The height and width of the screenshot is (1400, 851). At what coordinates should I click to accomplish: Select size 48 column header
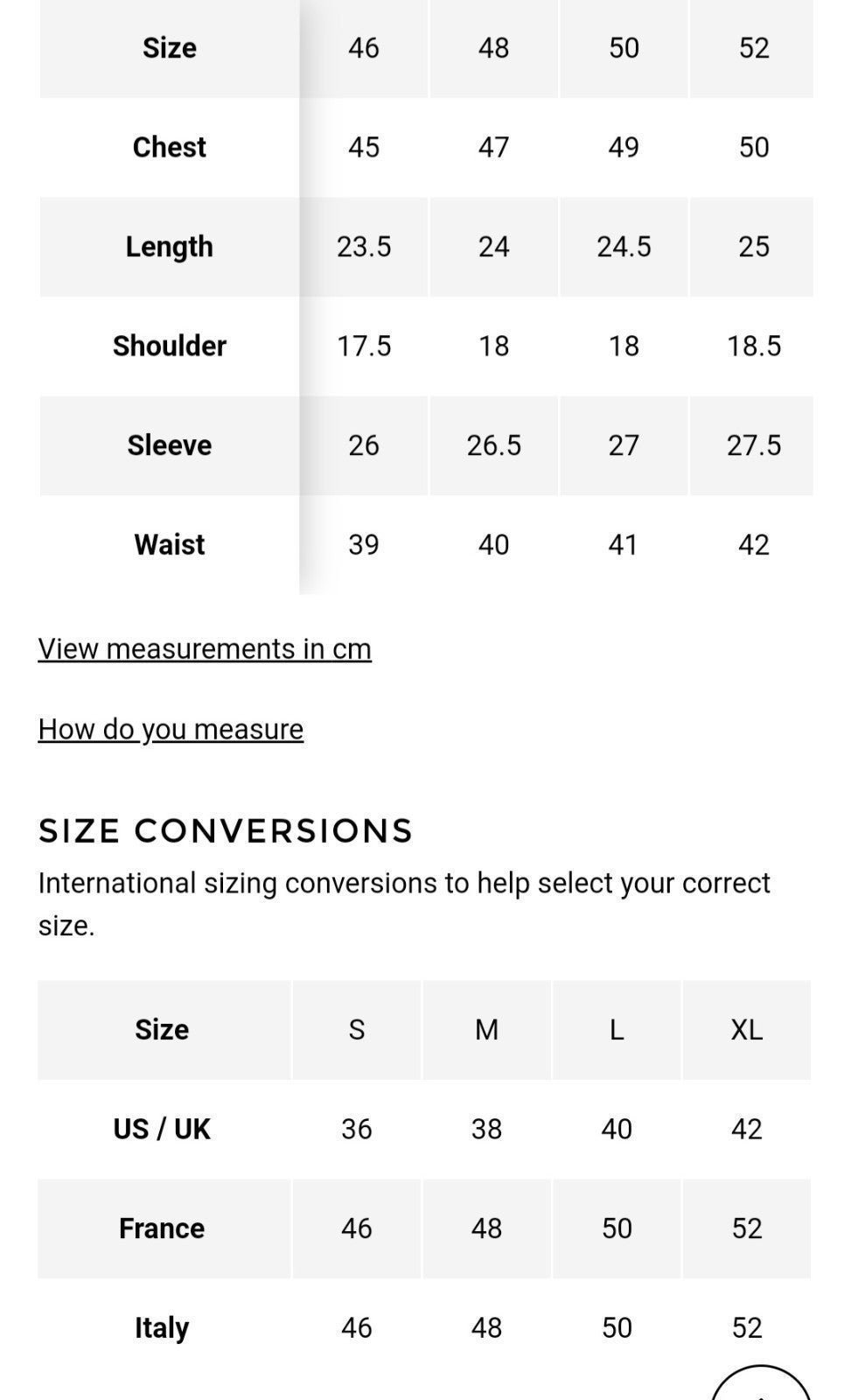click(494, 48)
